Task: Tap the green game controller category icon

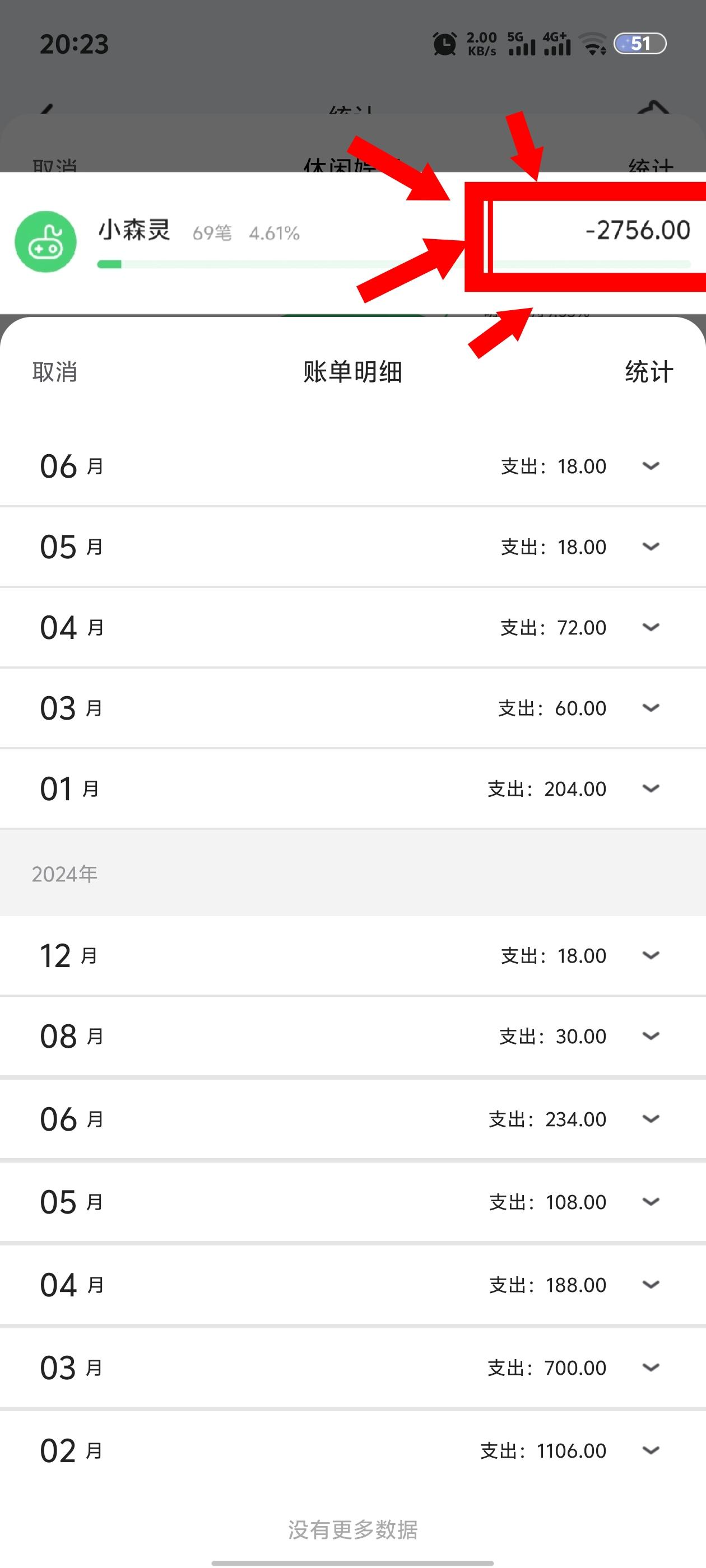Action: click(x=46, y=242)
